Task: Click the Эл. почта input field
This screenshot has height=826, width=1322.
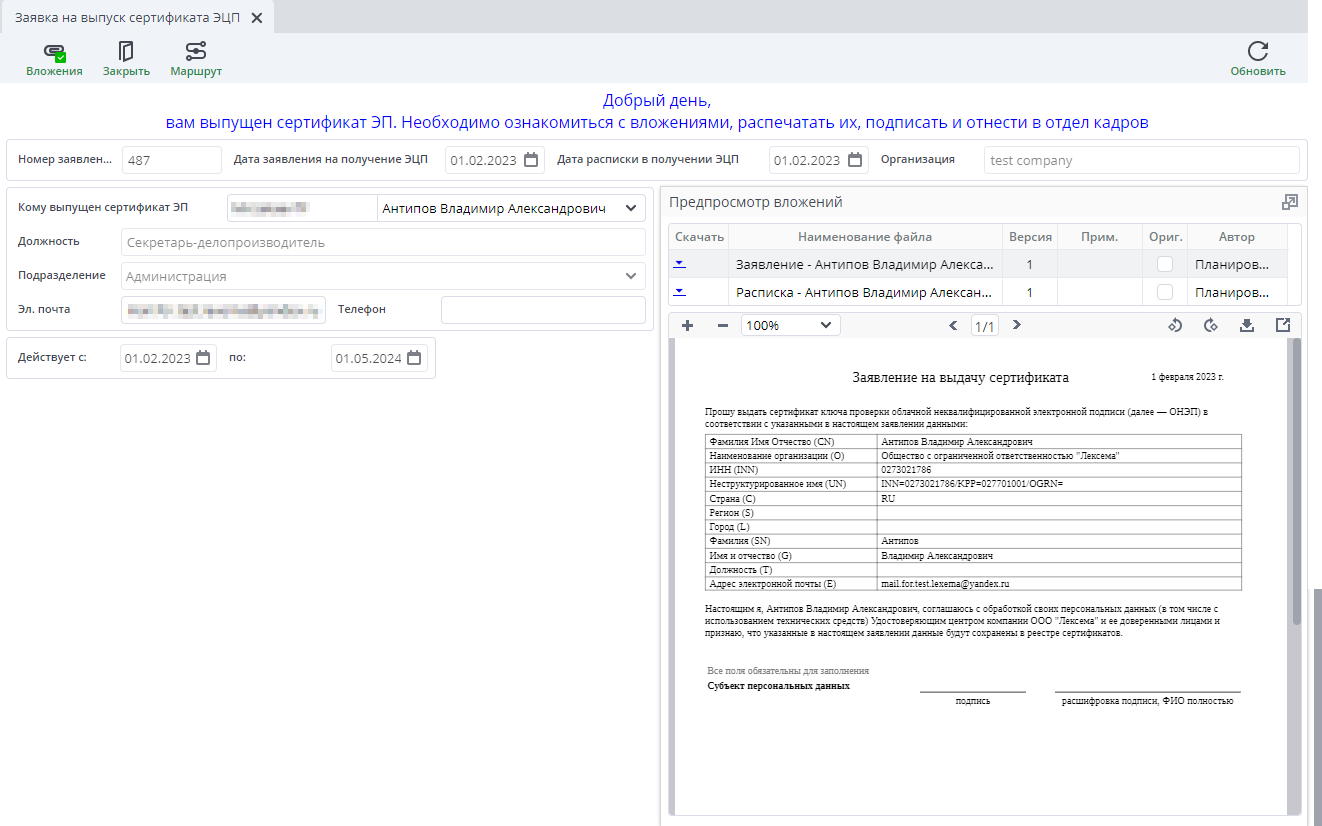Action: click(224, 310)
